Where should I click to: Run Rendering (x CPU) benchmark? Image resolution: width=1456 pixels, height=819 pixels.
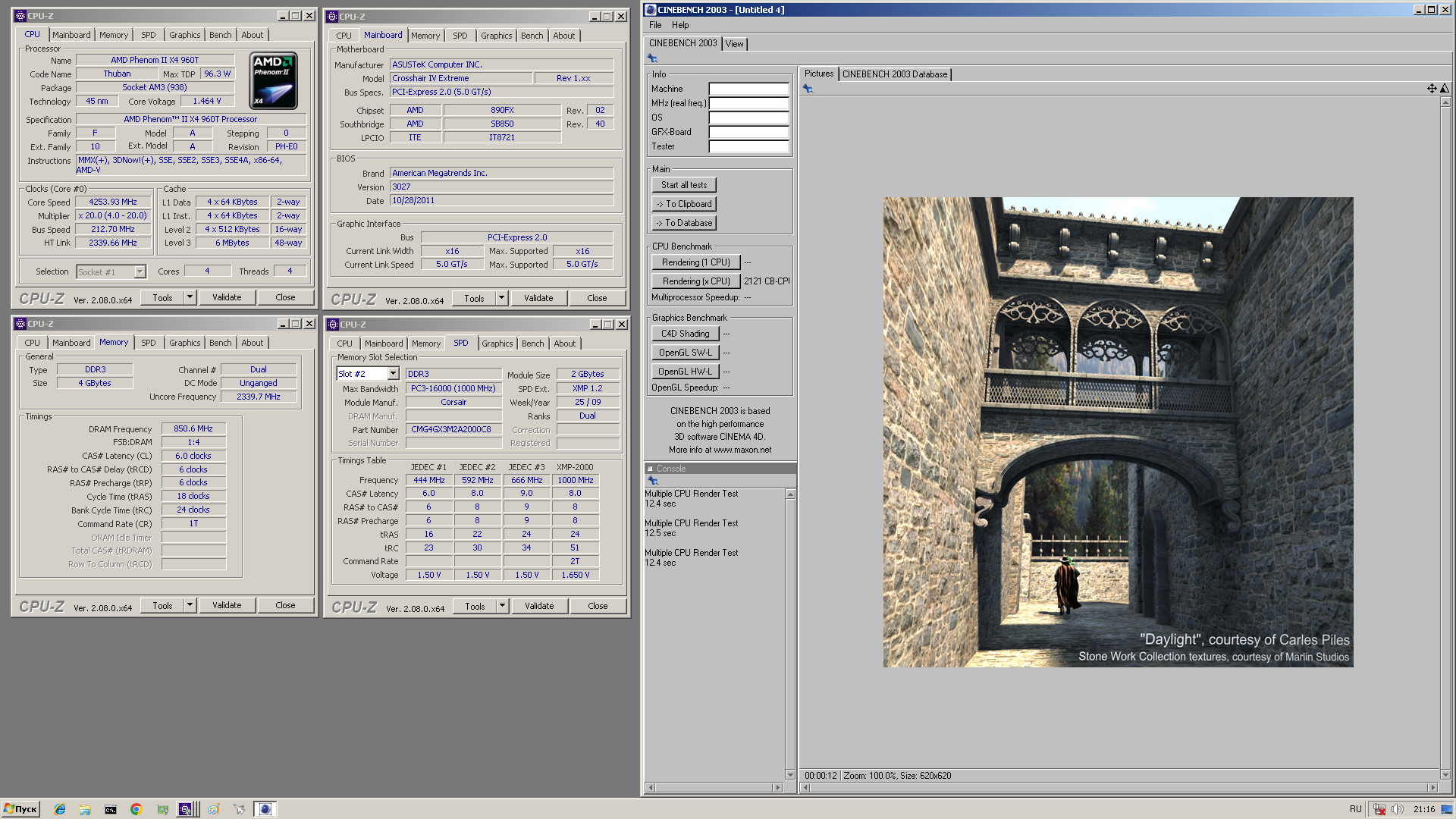[x=696, y=281]
